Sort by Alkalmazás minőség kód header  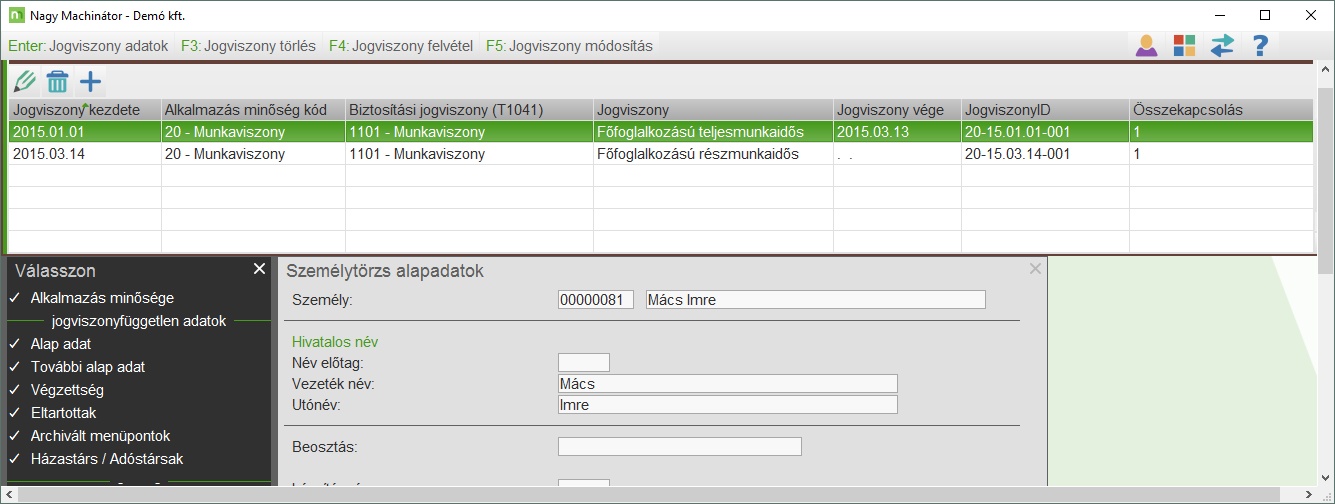253,110
